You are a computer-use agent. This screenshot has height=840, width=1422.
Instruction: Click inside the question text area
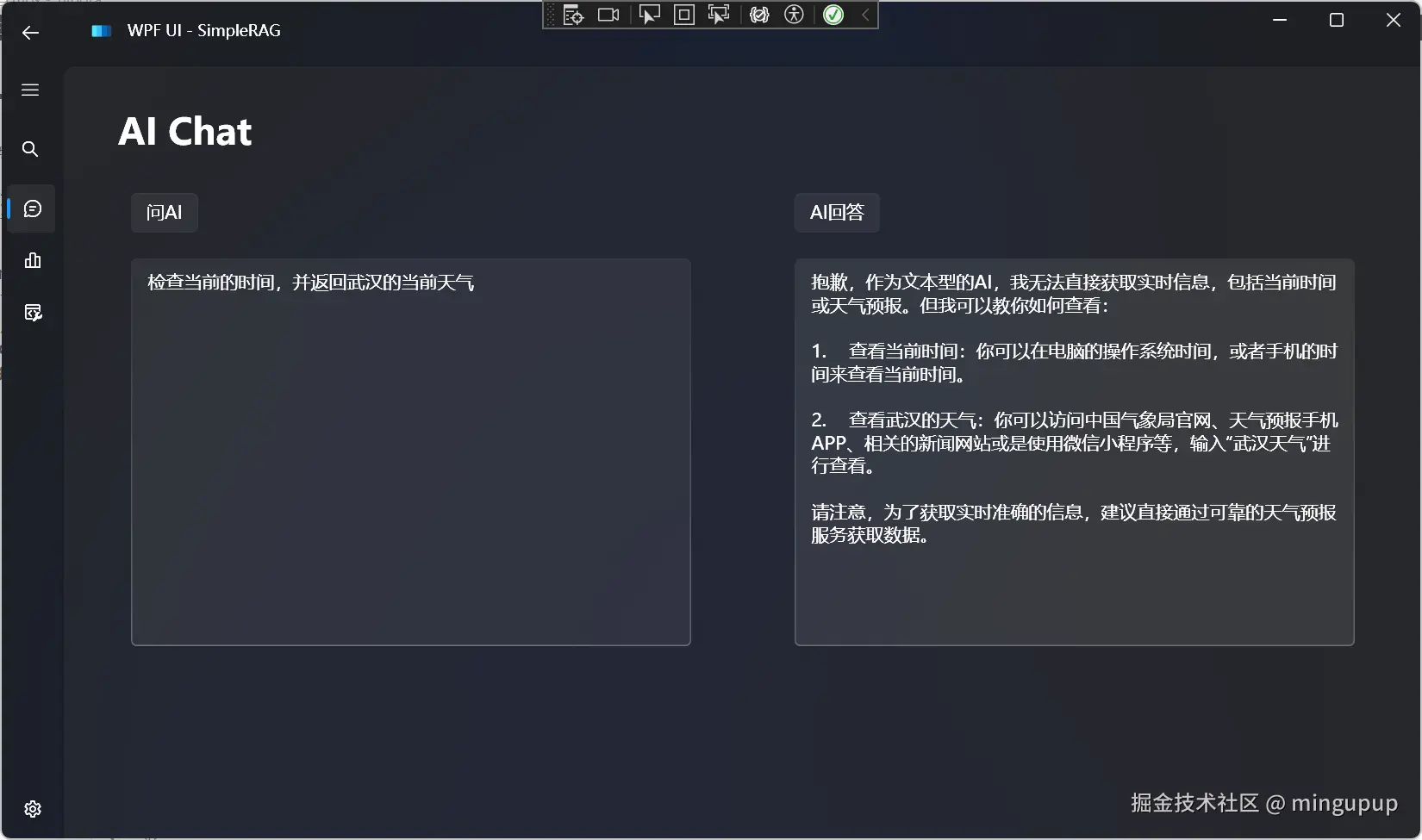pos(410,448)
